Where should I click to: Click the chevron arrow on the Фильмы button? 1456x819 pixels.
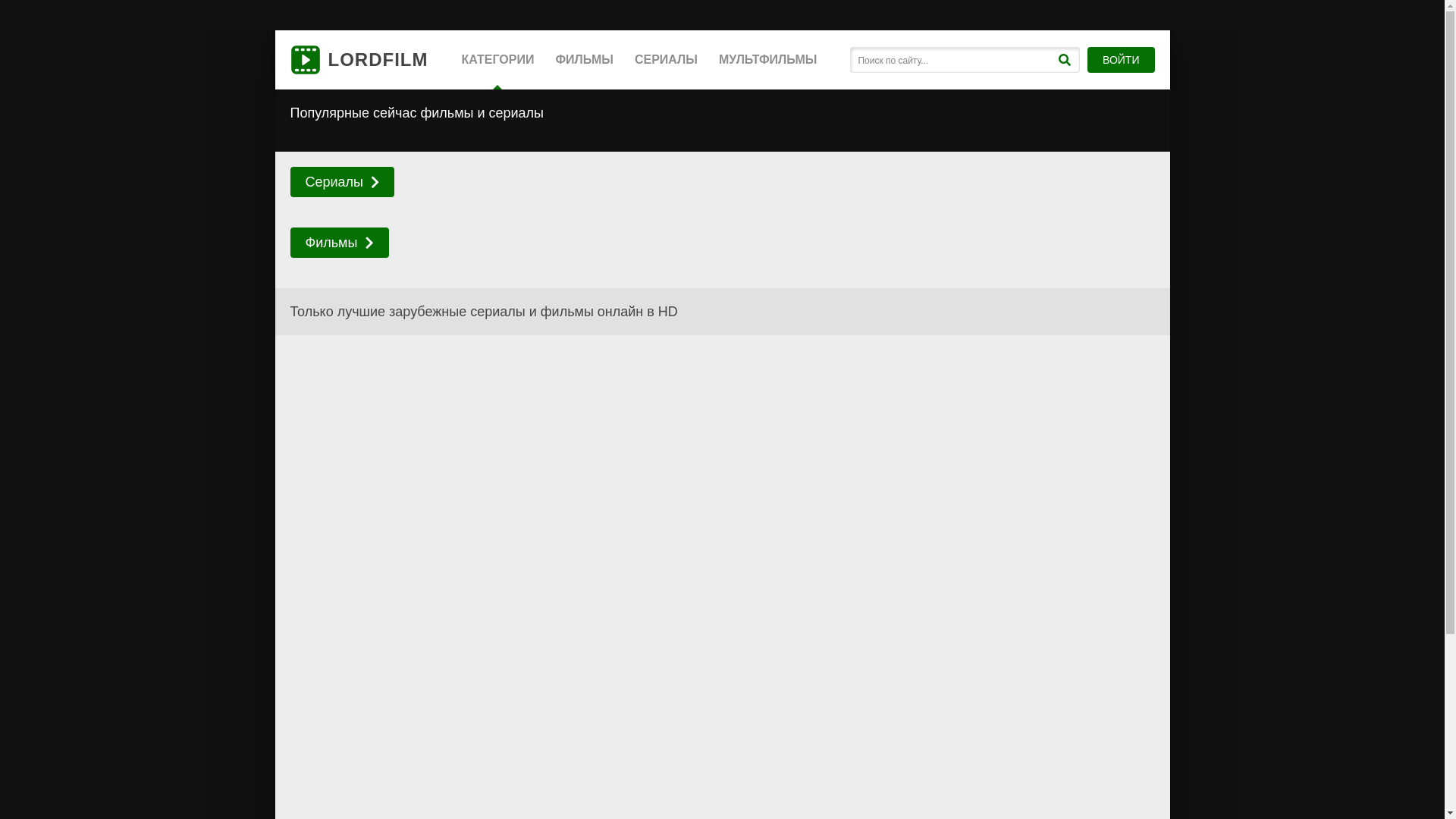coord(369,243)
